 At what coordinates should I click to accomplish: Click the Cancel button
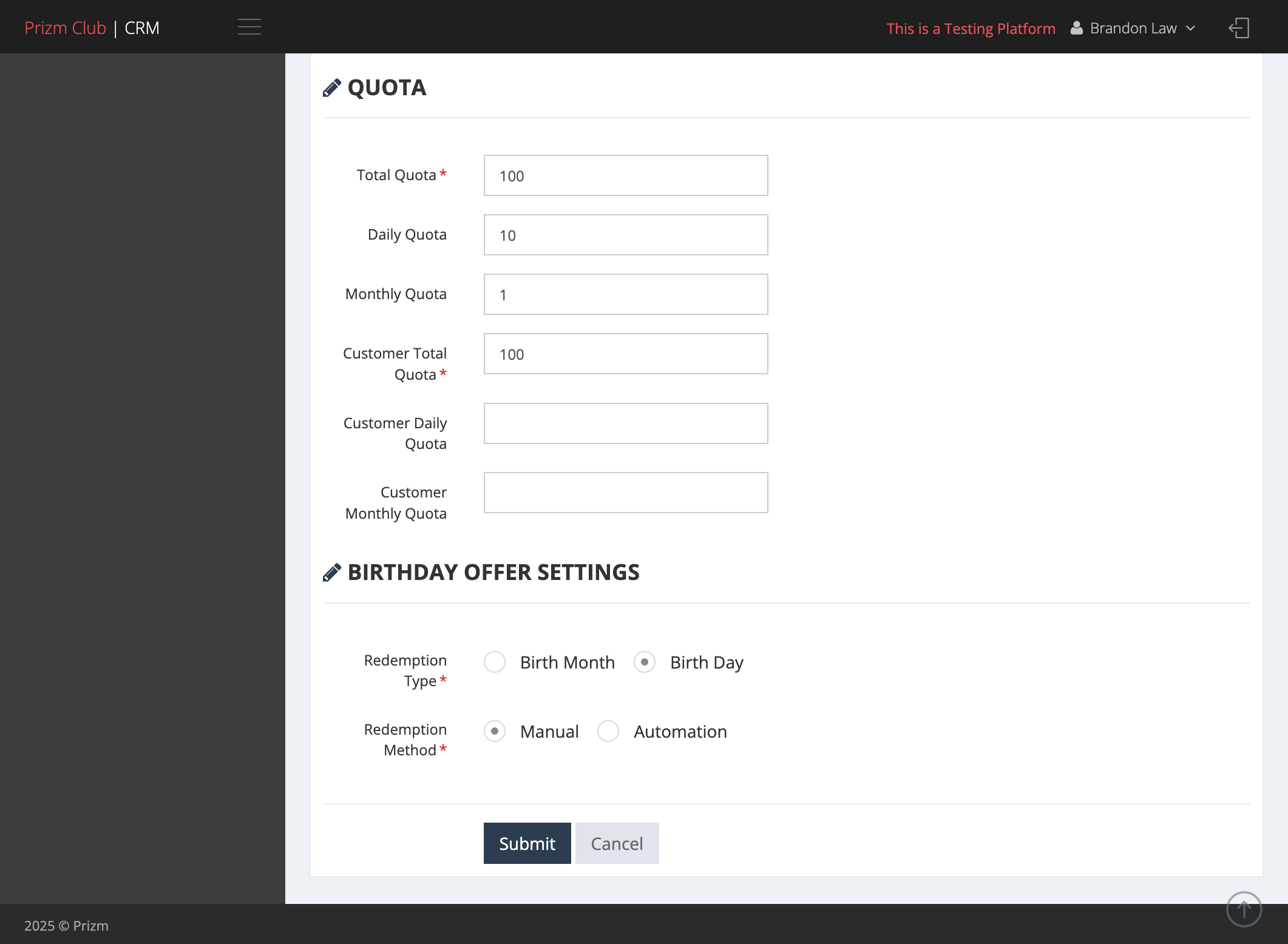point(617,843)
